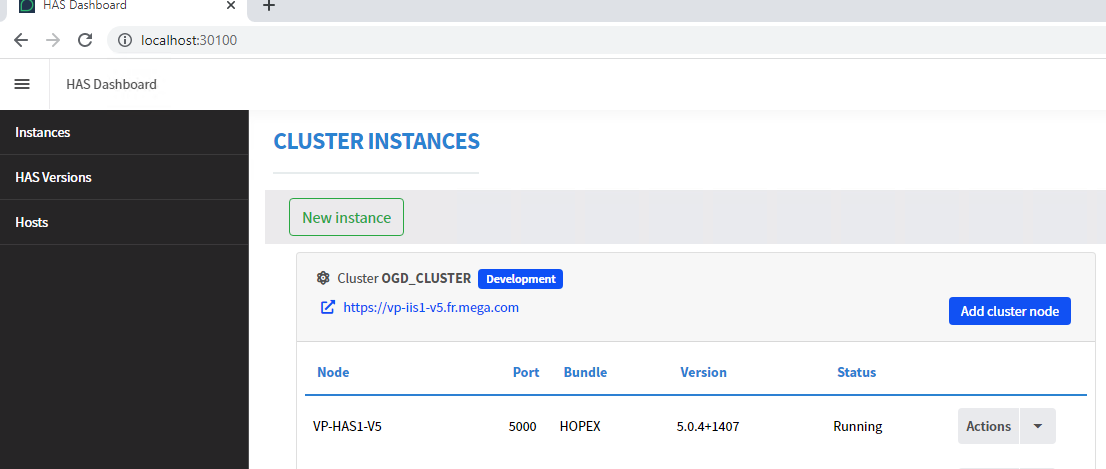Click the cluster gear icon beside OGD_CLUSTER
The height and width of the screenshot is (469, 1106).
(323, 279)
